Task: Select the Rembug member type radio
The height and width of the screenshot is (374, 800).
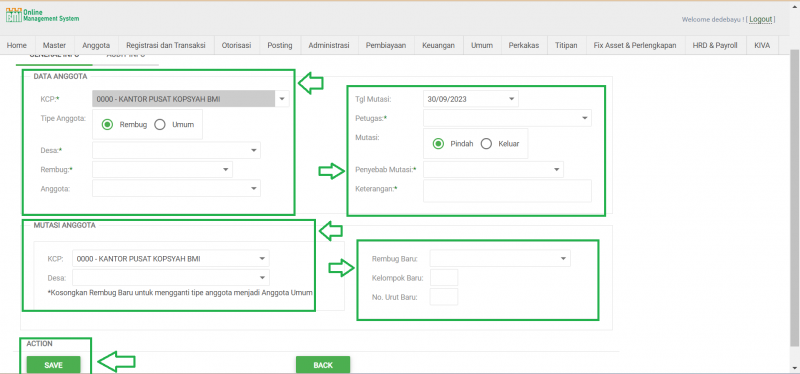Action: coord(107,124)
